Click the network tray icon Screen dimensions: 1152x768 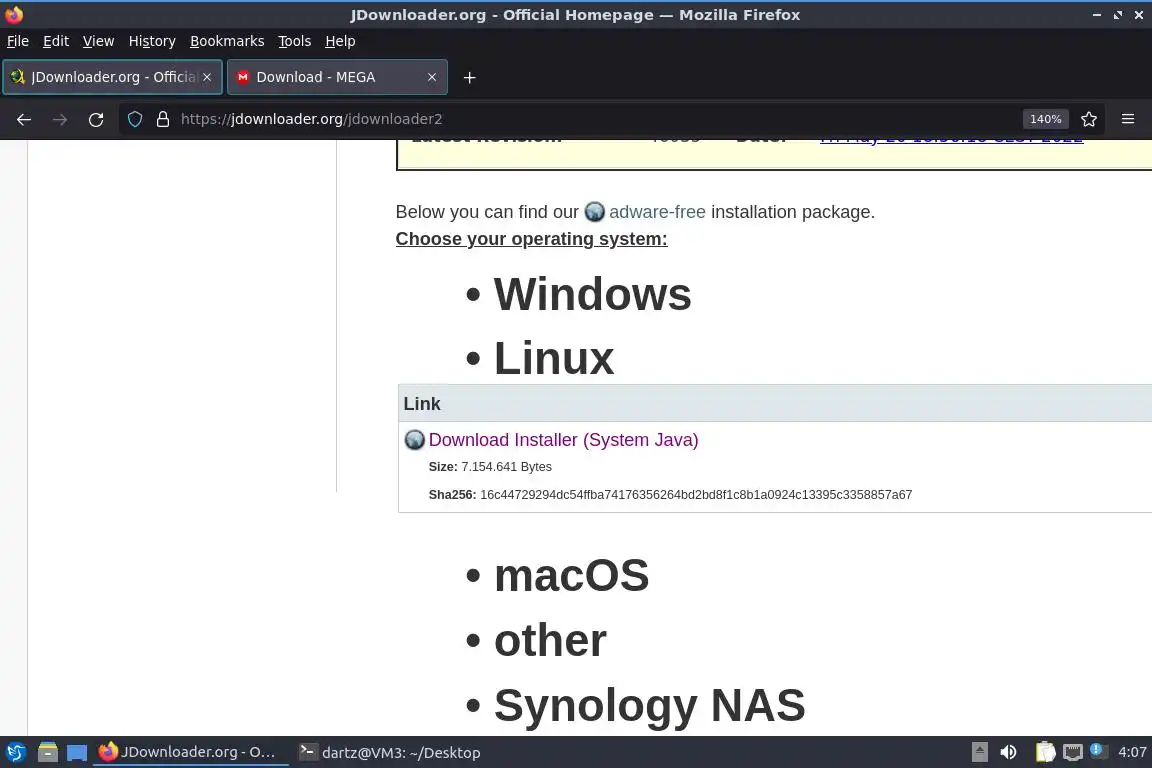(1073, 752)
